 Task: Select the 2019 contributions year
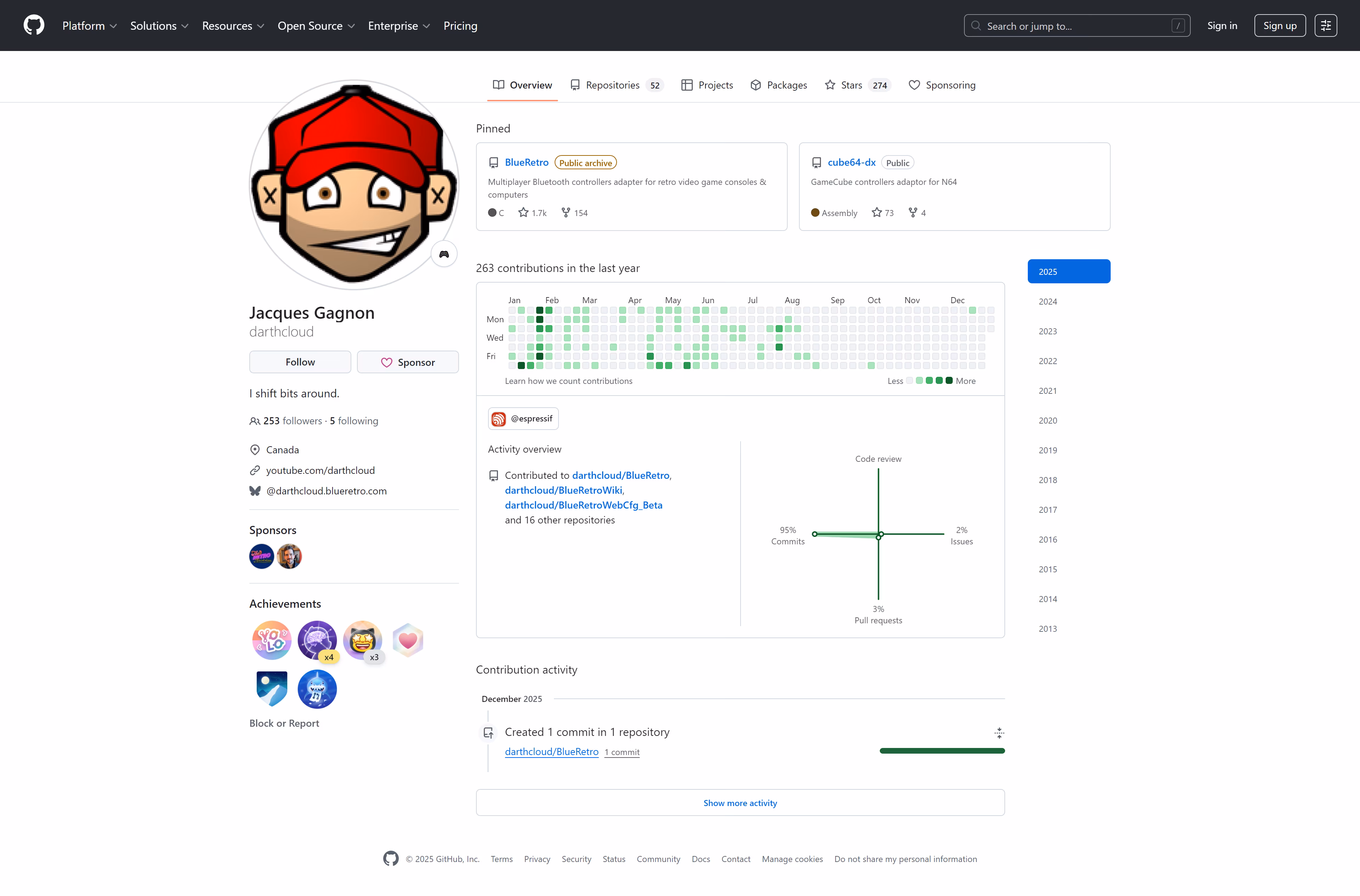[x=1047, y=450]
